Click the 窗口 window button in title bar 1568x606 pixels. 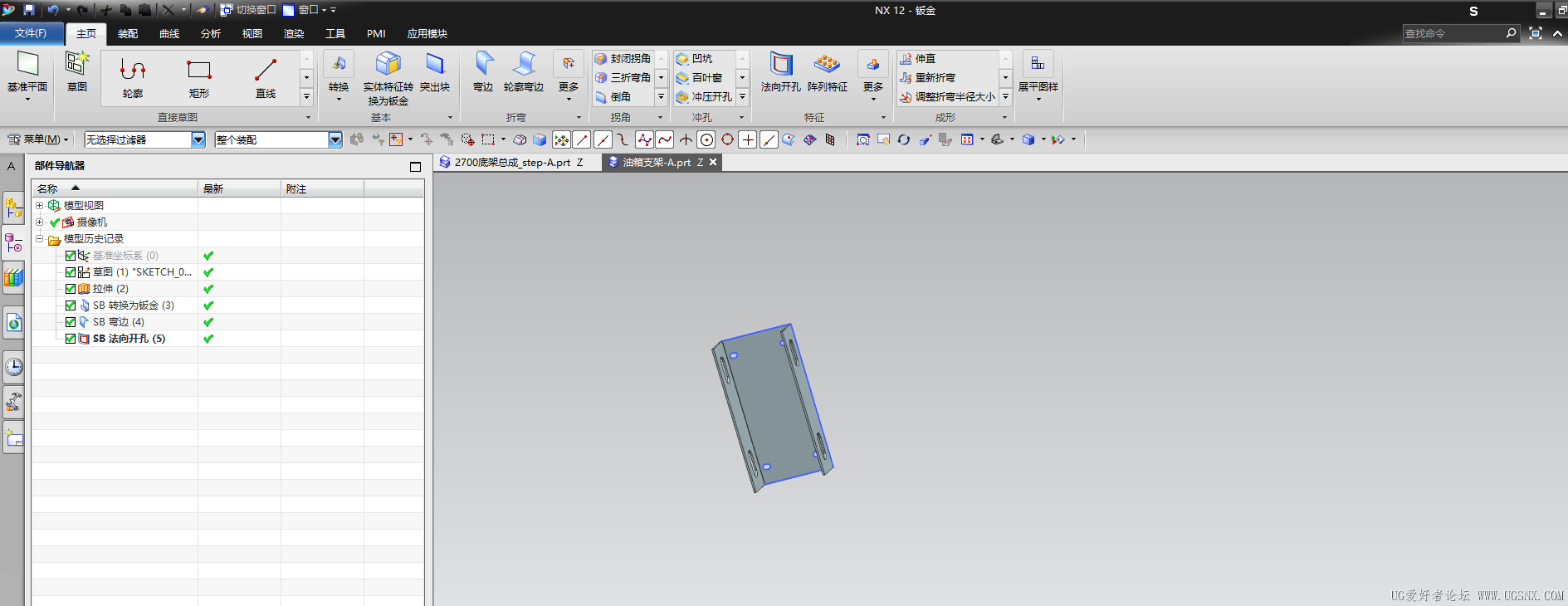[305, 10]
